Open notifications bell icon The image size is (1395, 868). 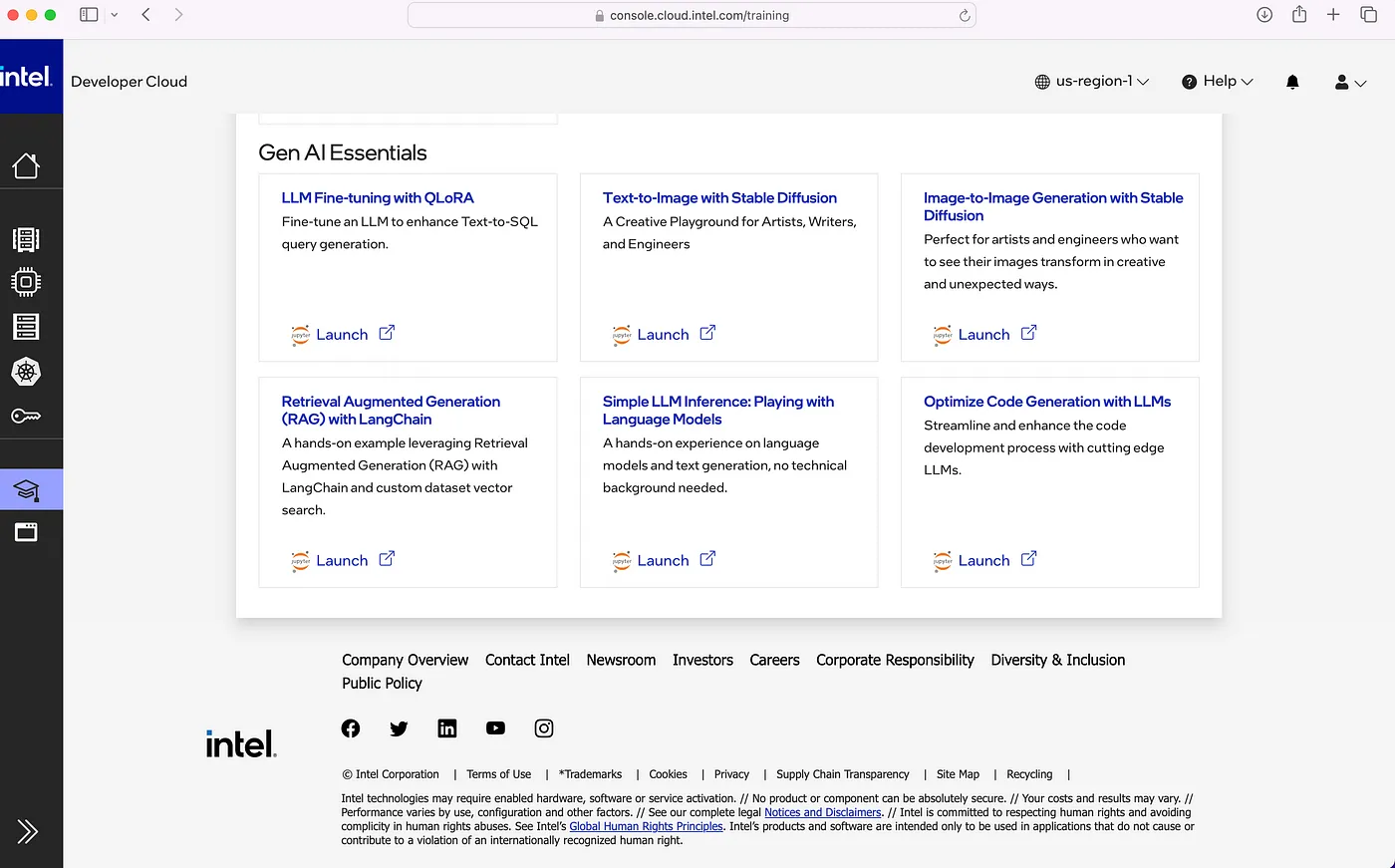click(x=1292, y=82)
